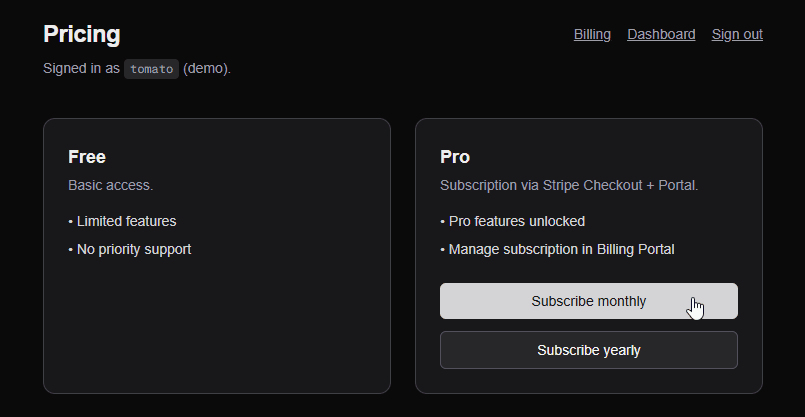Open the Billing link in header
This screenshot has height=417, width=805.
(x=592, y=34)
